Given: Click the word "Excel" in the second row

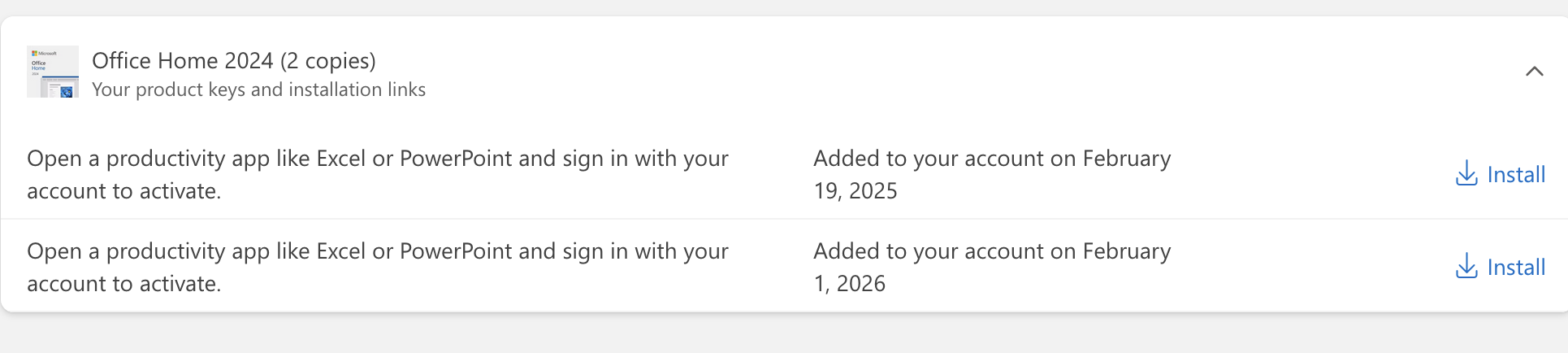Looking at the screenshot, I should tap(340, 251).
